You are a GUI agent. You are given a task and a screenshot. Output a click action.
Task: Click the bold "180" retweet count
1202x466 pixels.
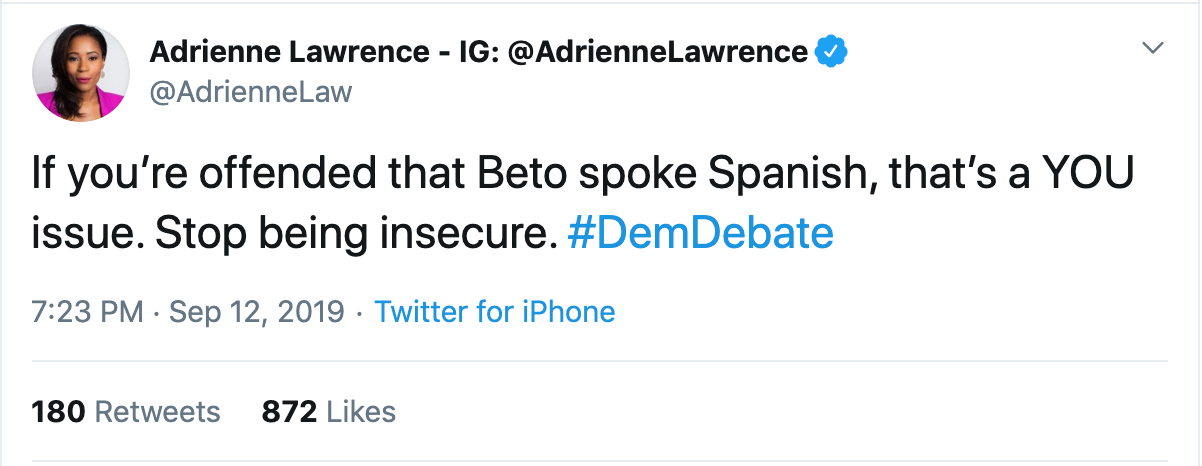pyautogui.click(x=58, y=411)
